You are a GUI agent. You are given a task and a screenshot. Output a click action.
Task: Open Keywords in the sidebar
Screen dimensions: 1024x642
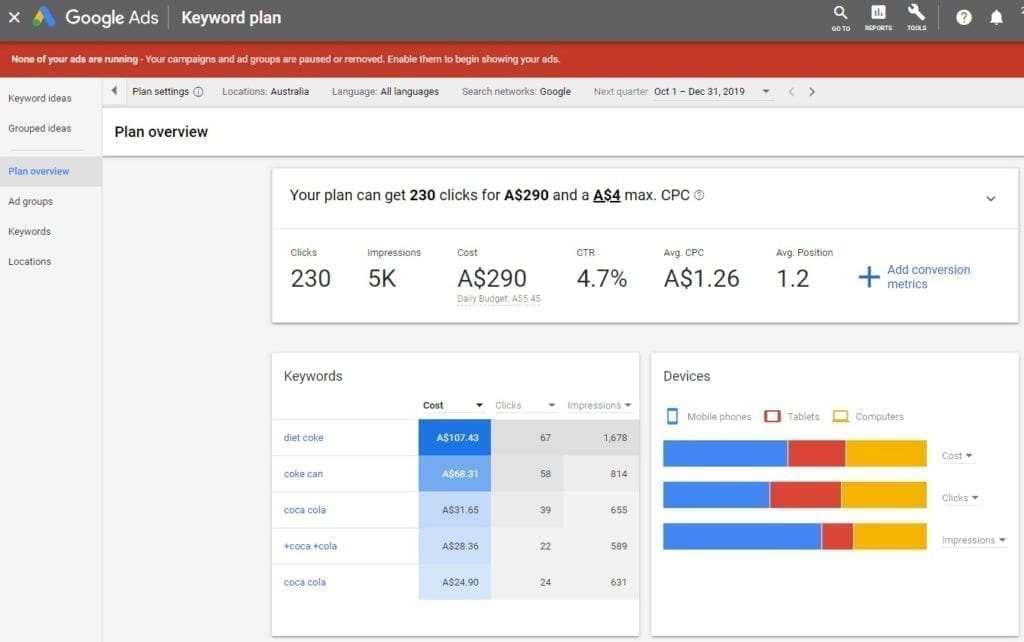[29, 232]
